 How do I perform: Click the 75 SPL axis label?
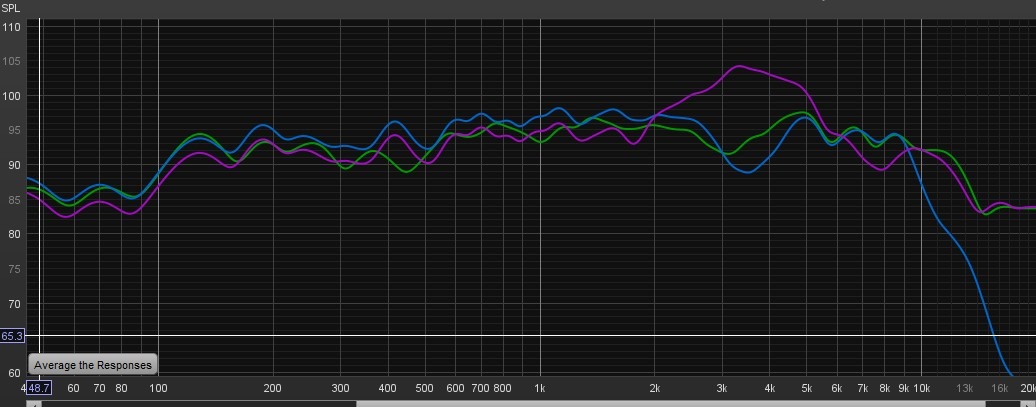pyautogui.click(x=13, y=269)
